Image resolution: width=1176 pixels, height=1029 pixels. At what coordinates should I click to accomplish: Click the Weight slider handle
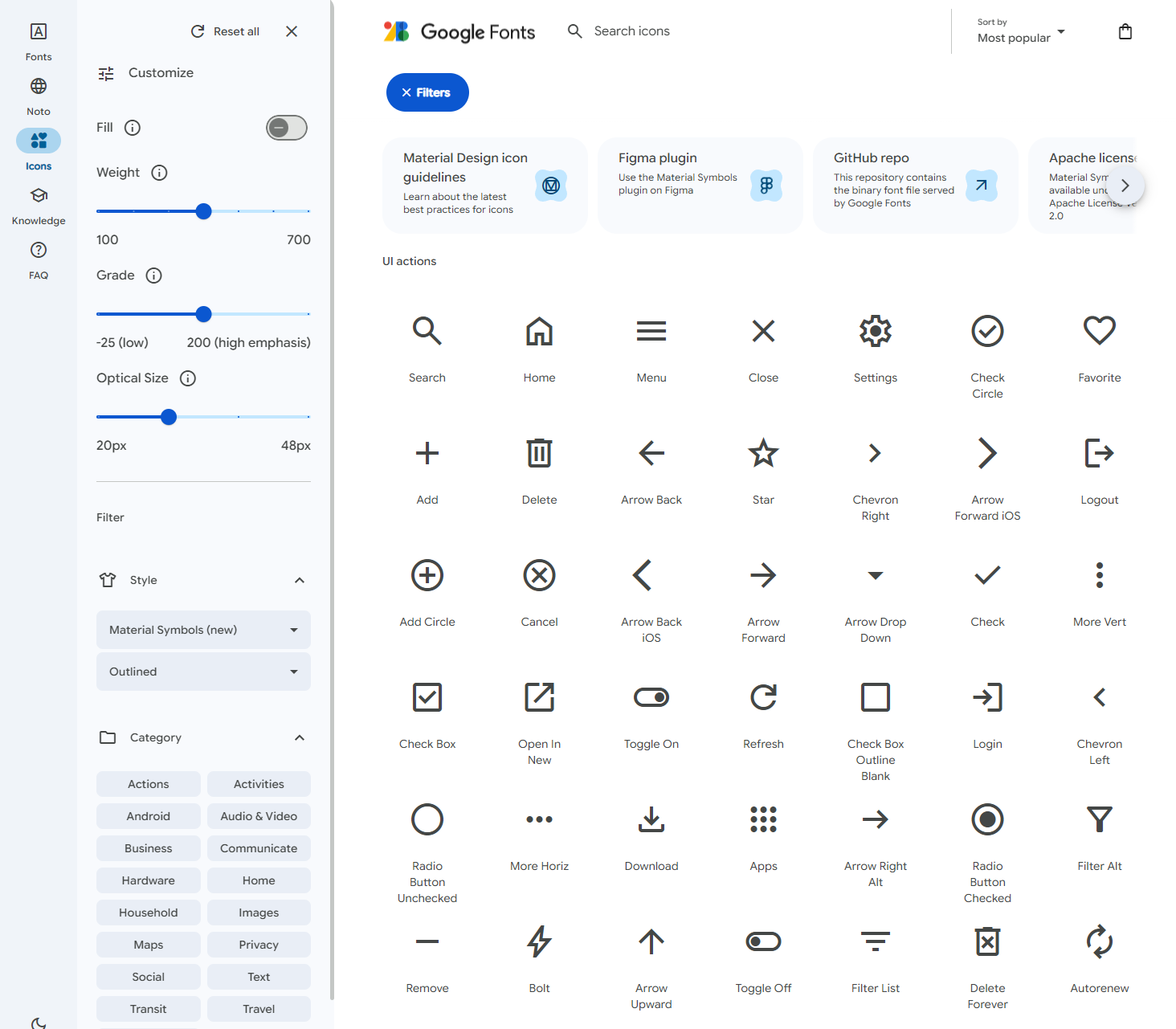204,211
